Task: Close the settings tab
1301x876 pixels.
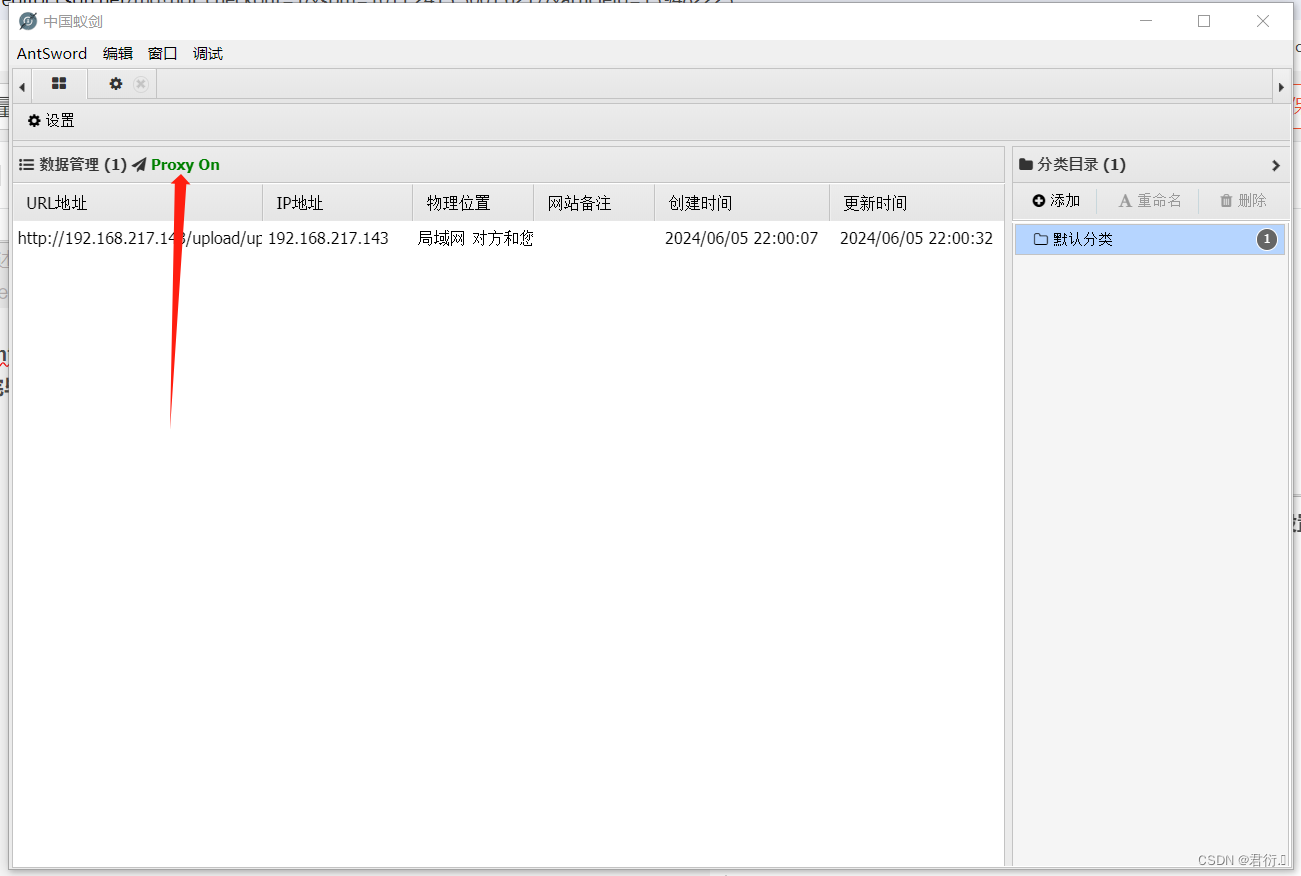Action: (141, 84)
